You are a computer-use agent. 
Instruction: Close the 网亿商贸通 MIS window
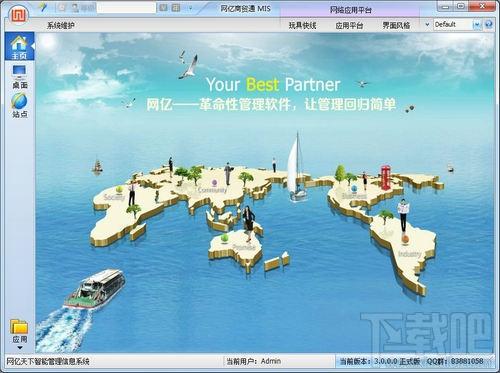coord(482,6)
